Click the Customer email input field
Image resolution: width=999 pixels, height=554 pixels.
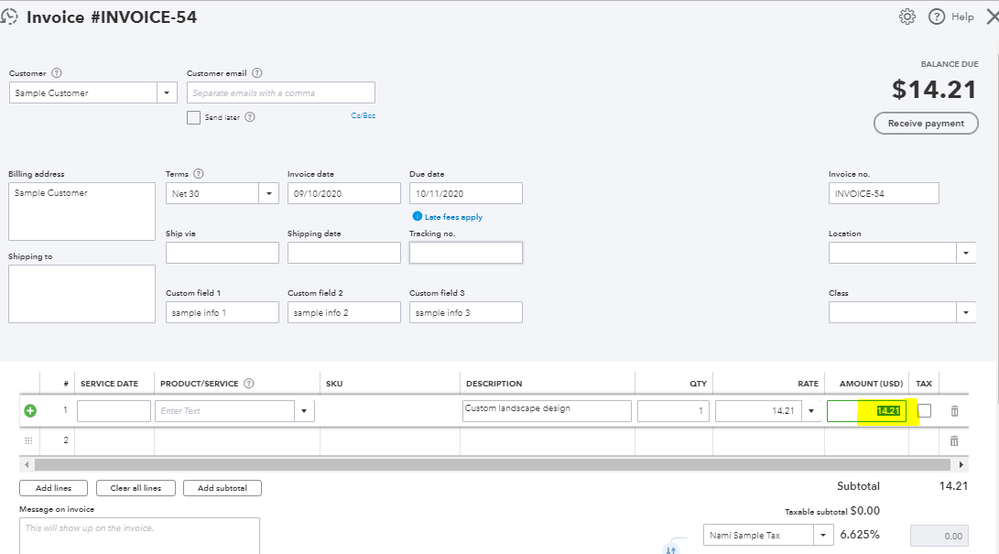(281, 93)
